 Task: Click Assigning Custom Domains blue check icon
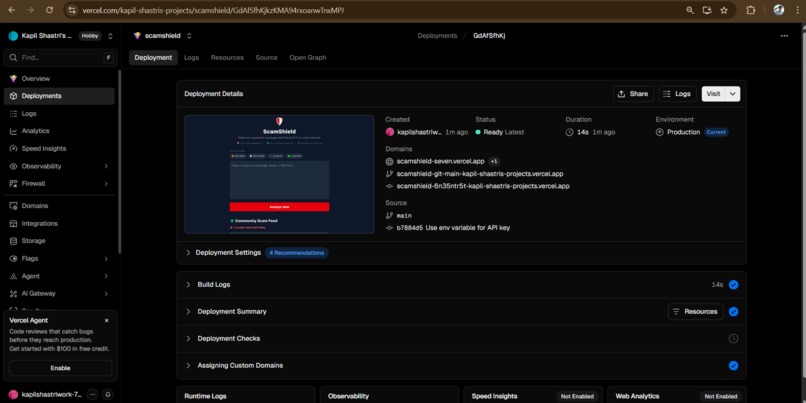734,365
